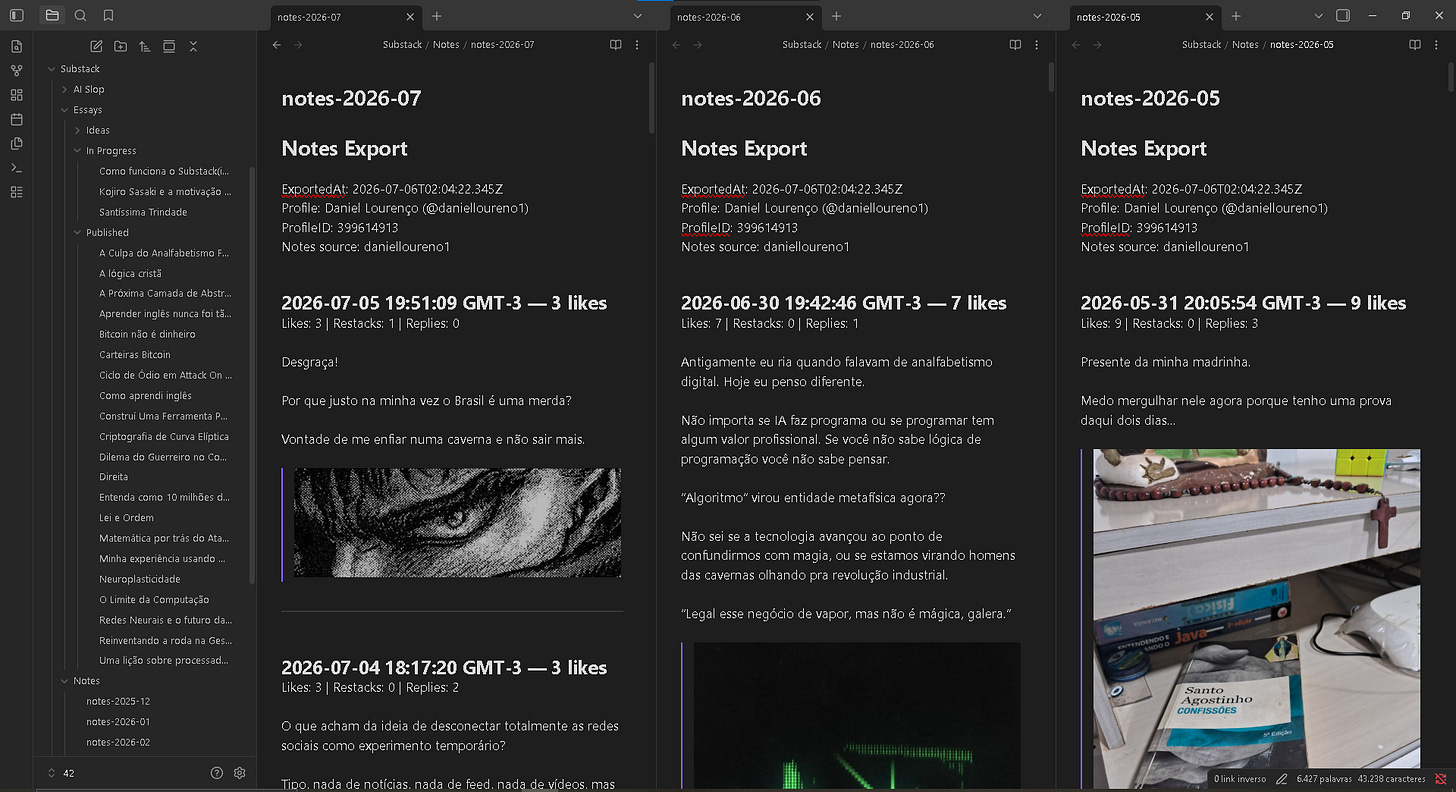Switch to notes-2026-05 tab
Image resolution: width=1456 pixels, height=792 pixels.
click(1146, 17)
